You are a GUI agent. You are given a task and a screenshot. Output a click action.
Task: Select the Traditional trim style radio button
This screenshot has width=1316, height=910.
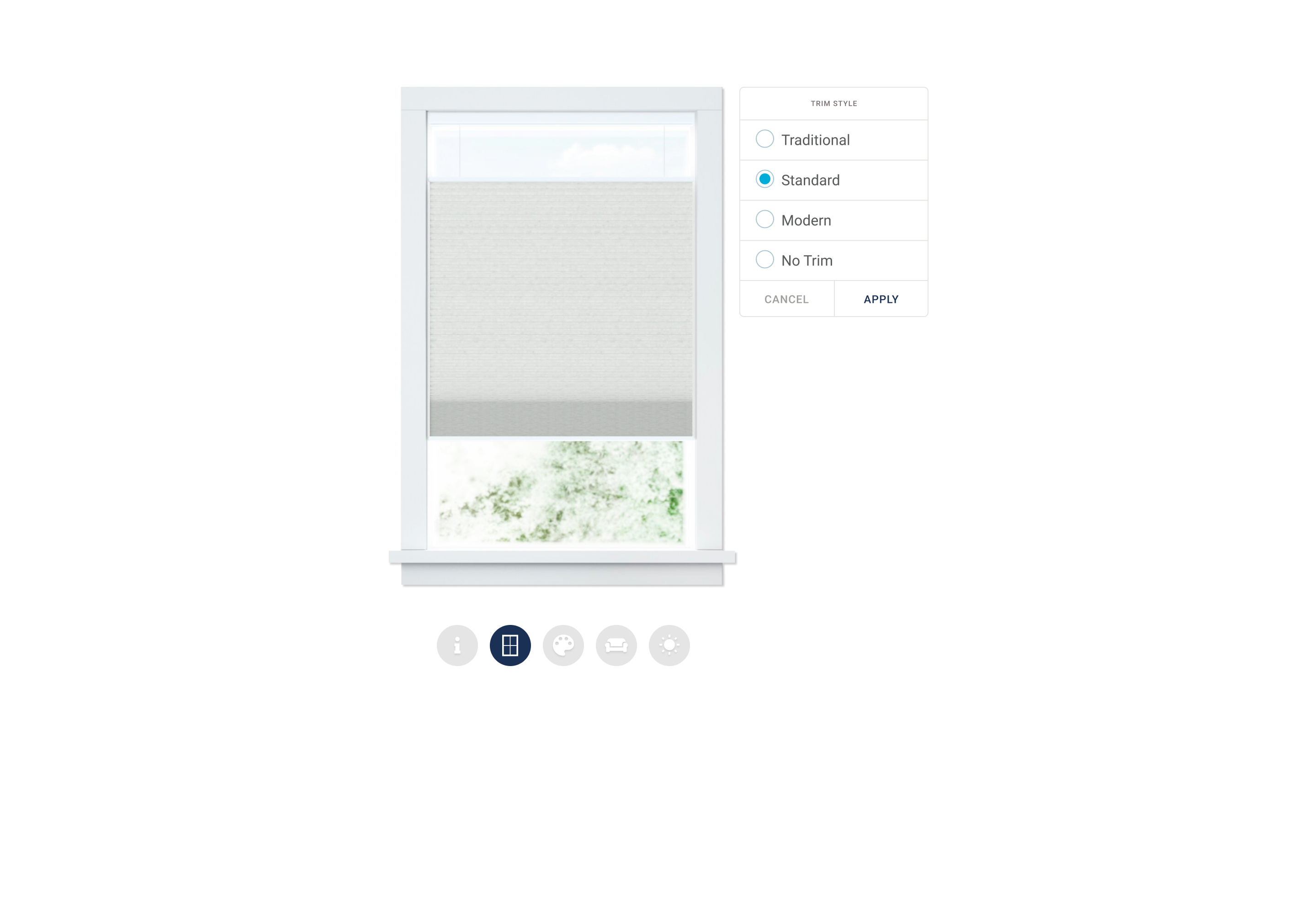[764, 139]
